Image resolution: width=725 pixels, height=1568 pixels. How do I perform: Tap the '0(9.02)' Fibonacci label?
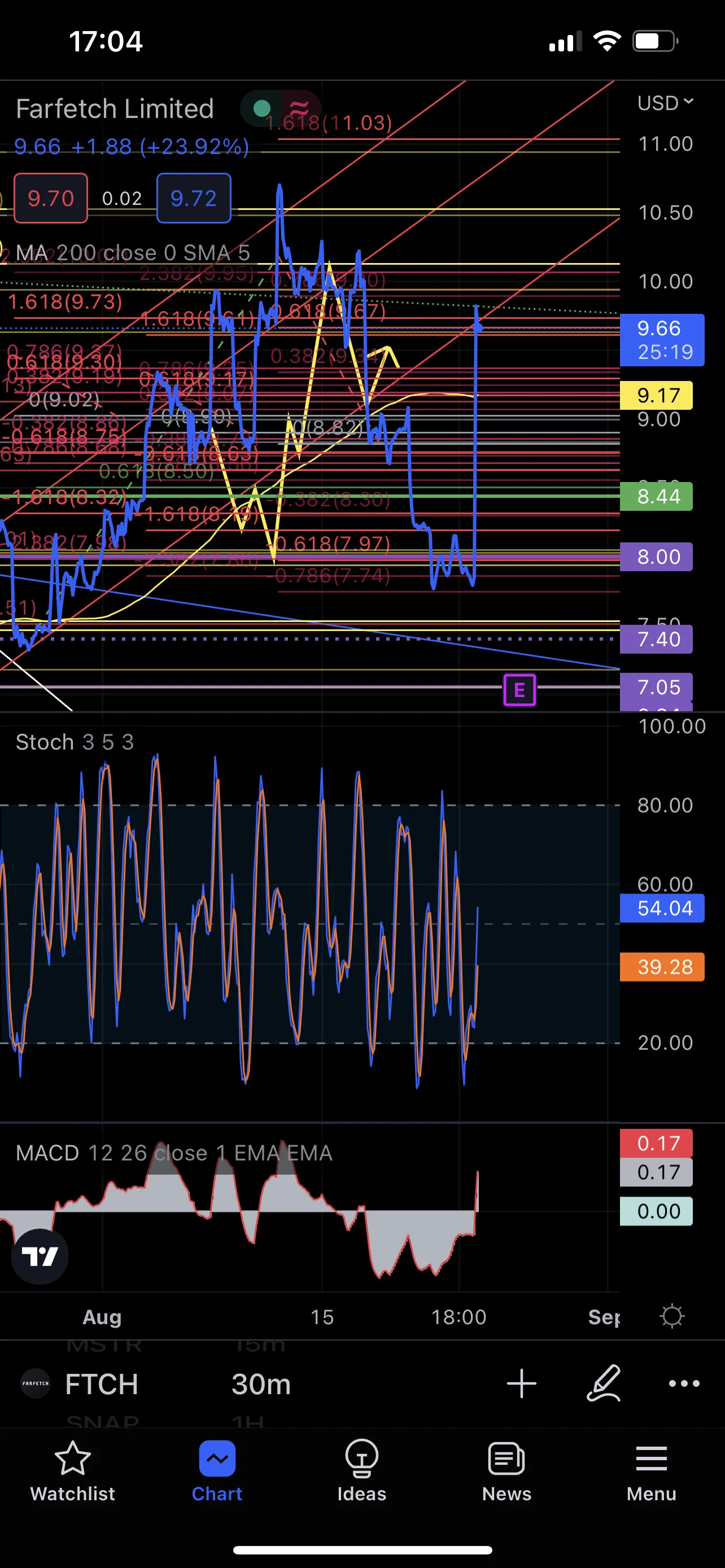(64, 399)
